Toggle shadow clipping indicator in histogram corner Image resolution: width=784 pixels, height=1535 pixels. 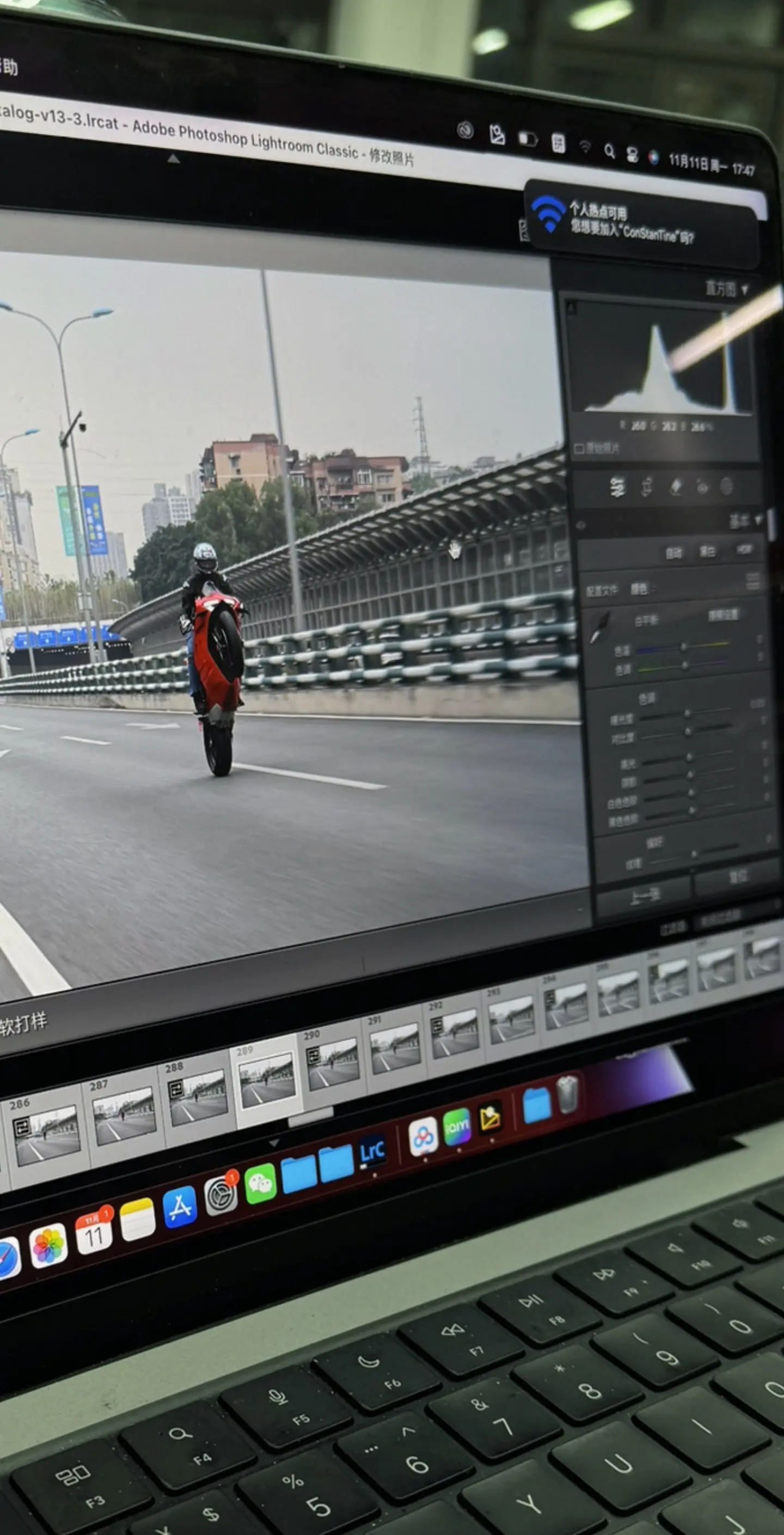[573, 309]
